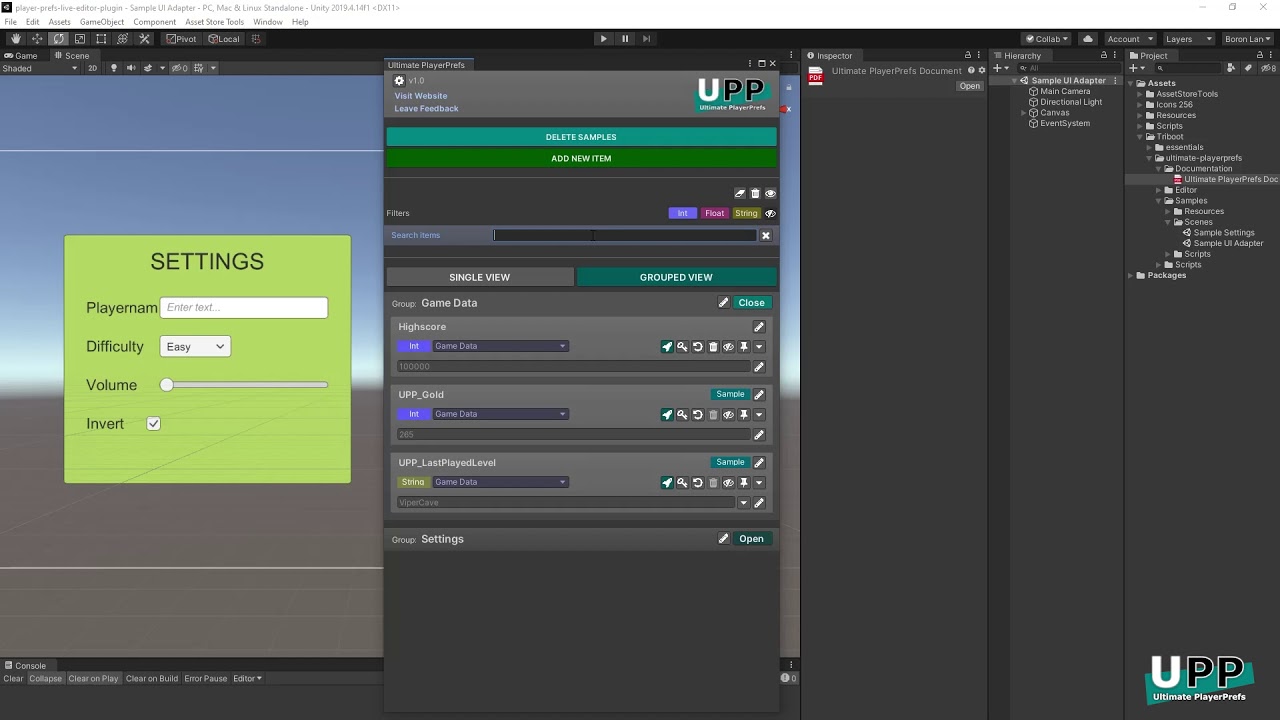1280x720 pixels.
Task: Expand the Canvas node in Hierarchy
Action: click(x=1024, y=113)
